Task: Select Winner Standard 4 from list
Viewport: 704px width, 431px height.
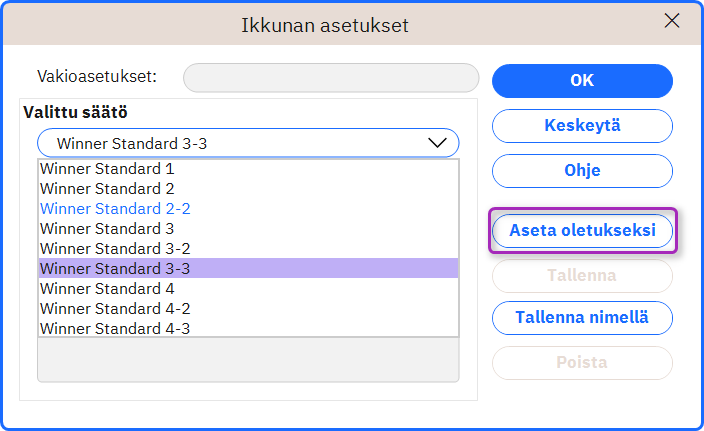Action: 248,288
